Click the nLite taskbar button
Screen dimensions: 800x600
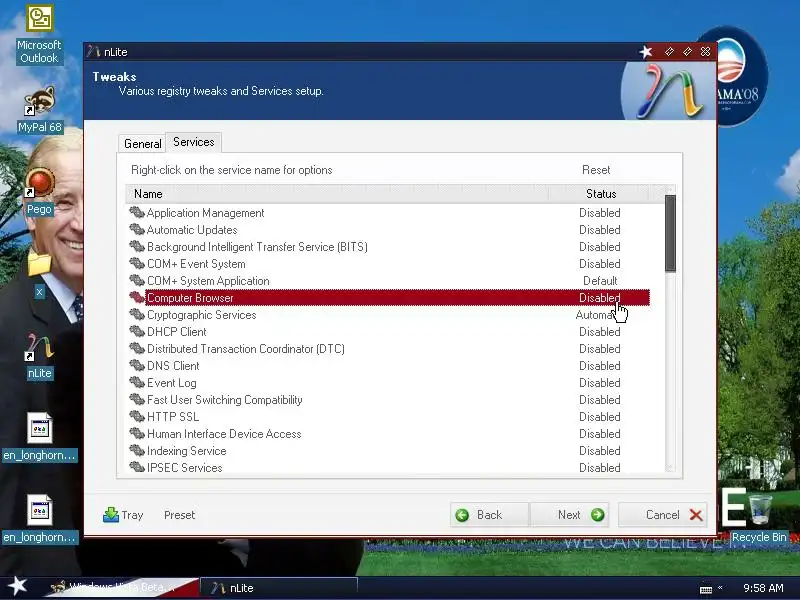(279, 588)
